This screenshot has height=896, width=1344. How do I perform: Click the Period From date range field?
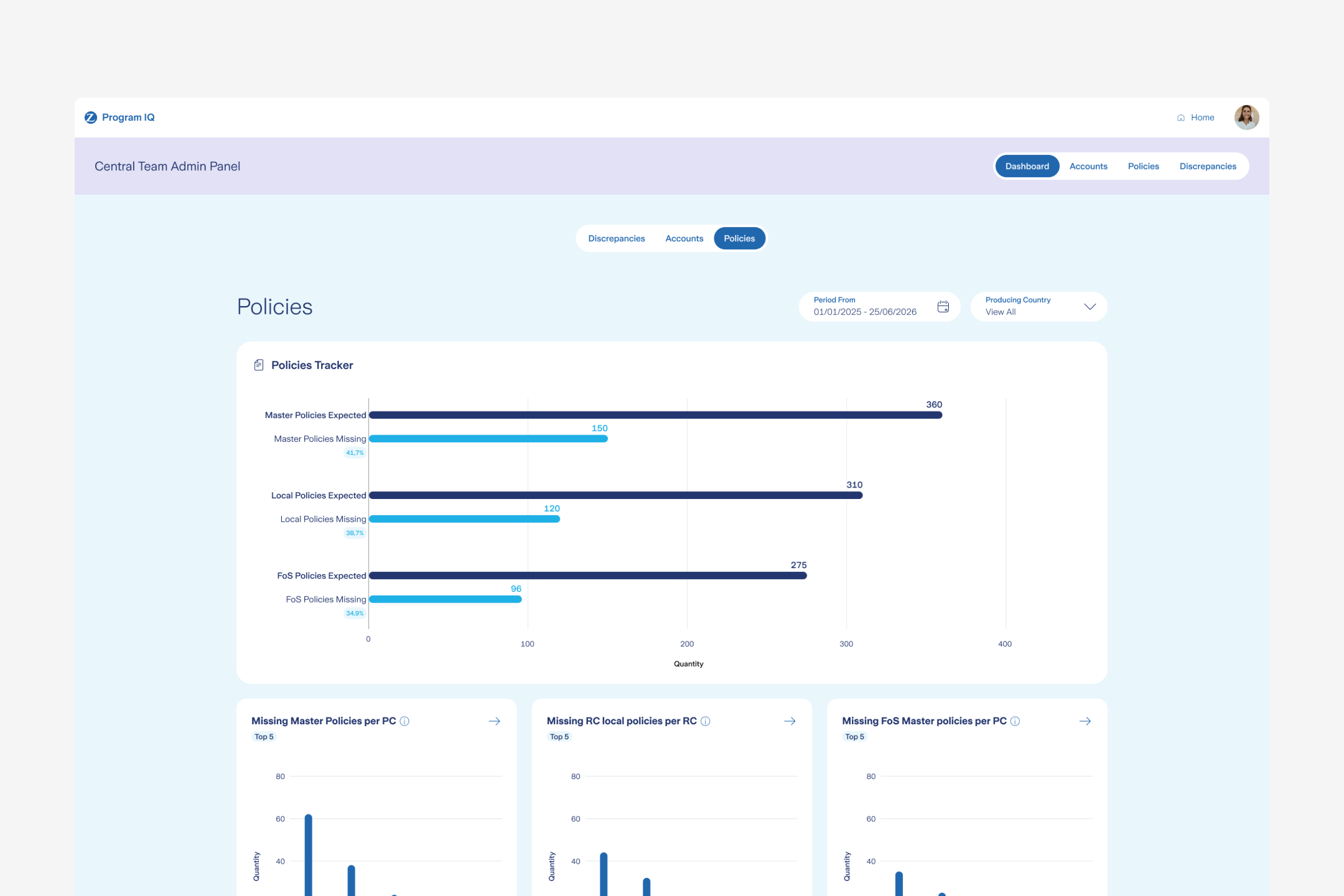879,307
